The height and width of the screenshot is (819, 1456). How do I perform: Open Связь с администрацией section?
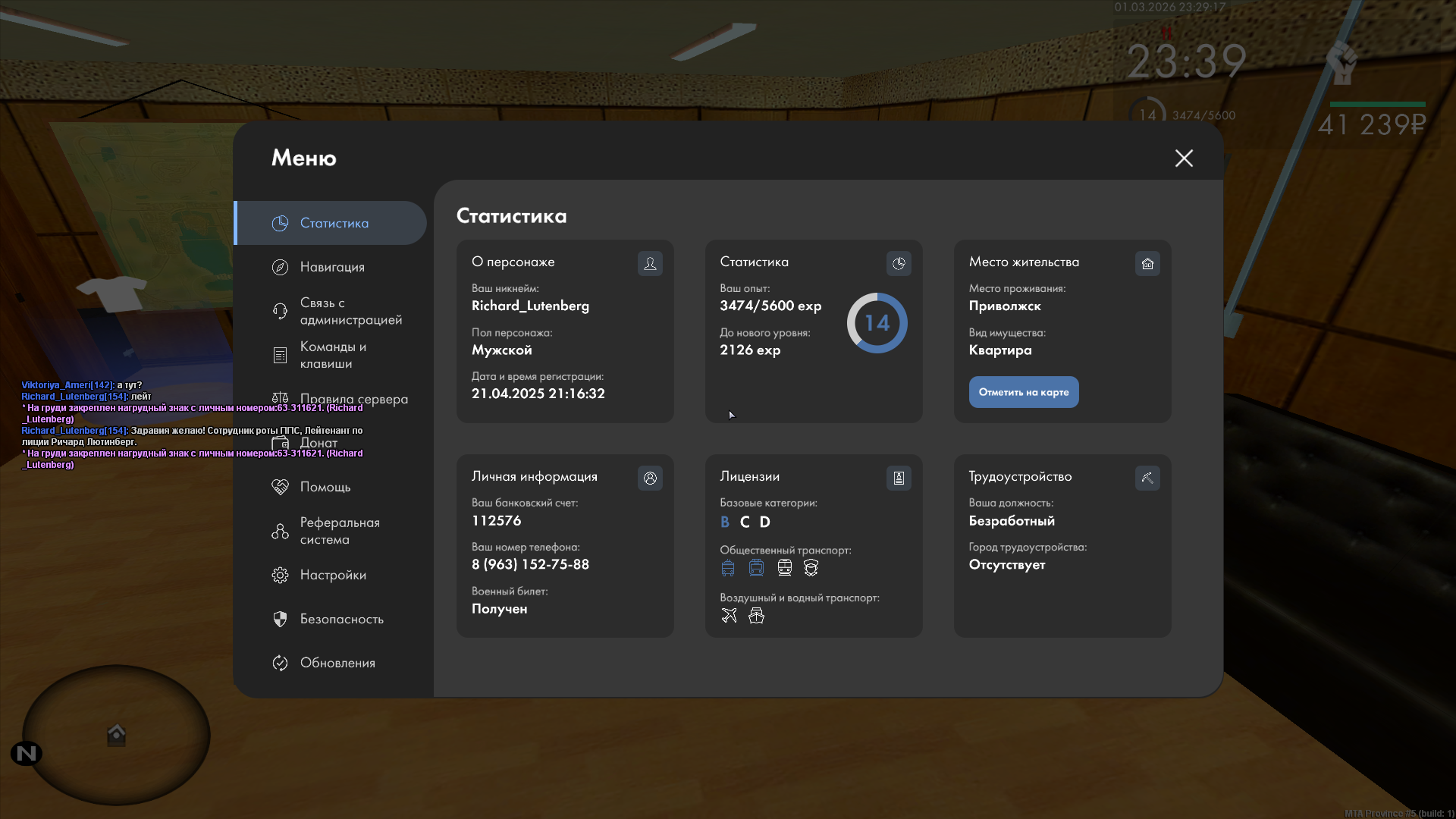click(350, 311)
